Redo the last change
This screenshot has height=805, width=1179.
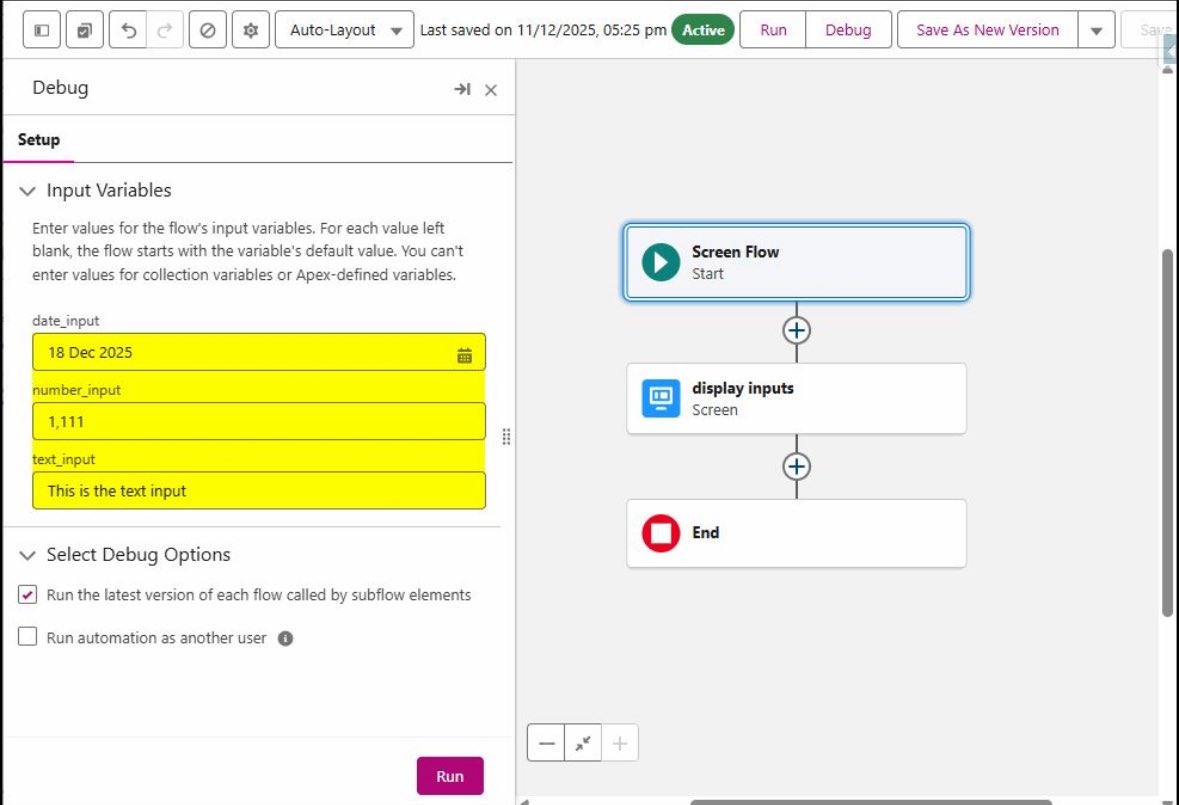pos(165,30)
